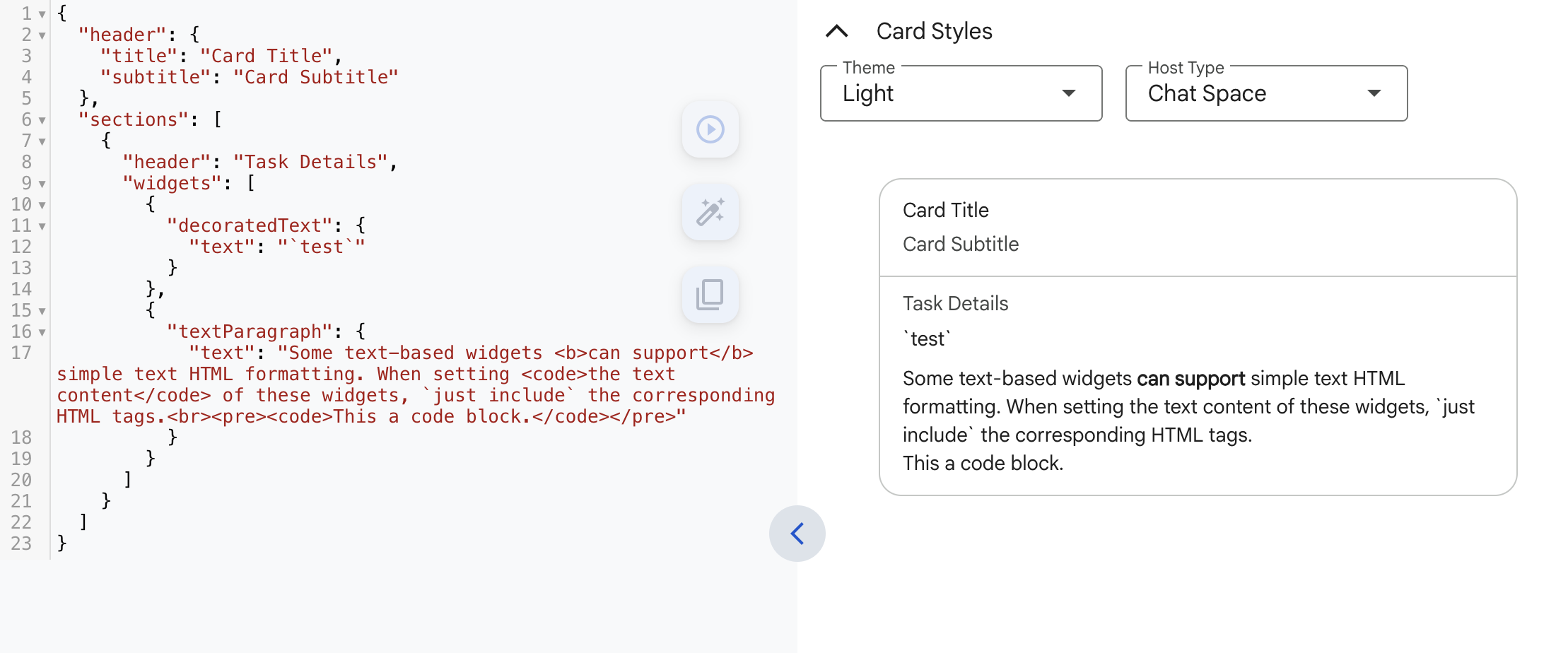This screenshot has width=1568, height=653.
Task: Fold the "sections" array on line 6
Action: tap(42, 120)
